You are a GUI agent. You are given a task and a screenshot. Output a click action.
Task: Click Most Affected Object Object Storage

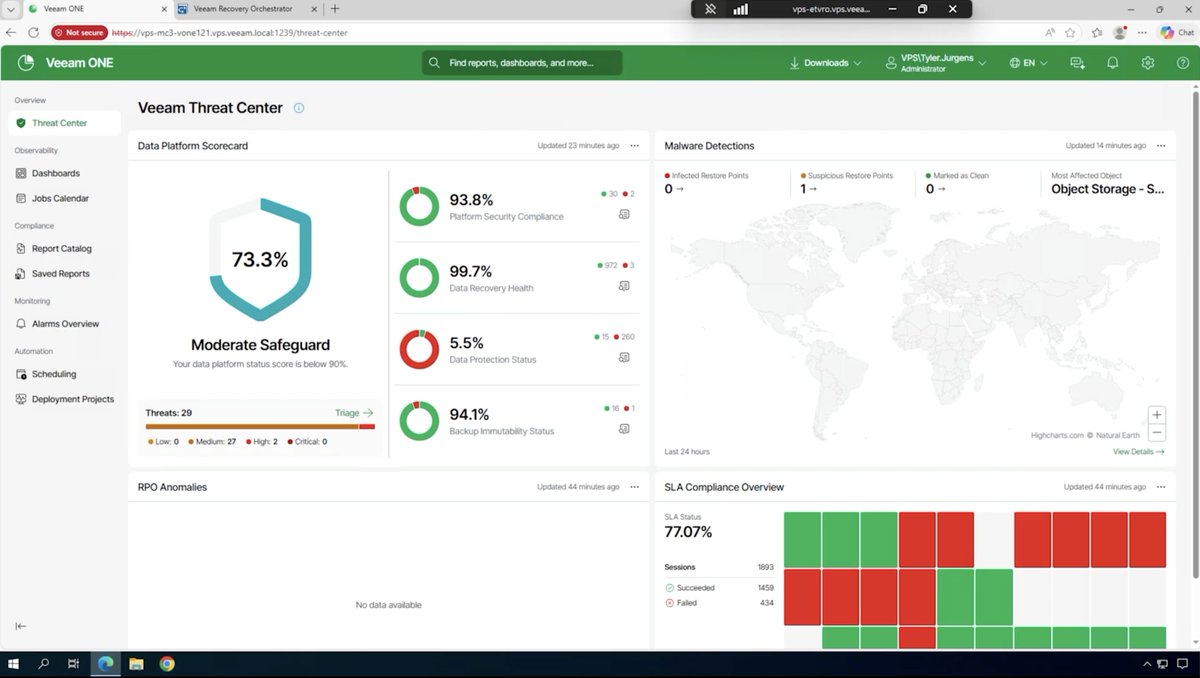(x=1108, y=189)
